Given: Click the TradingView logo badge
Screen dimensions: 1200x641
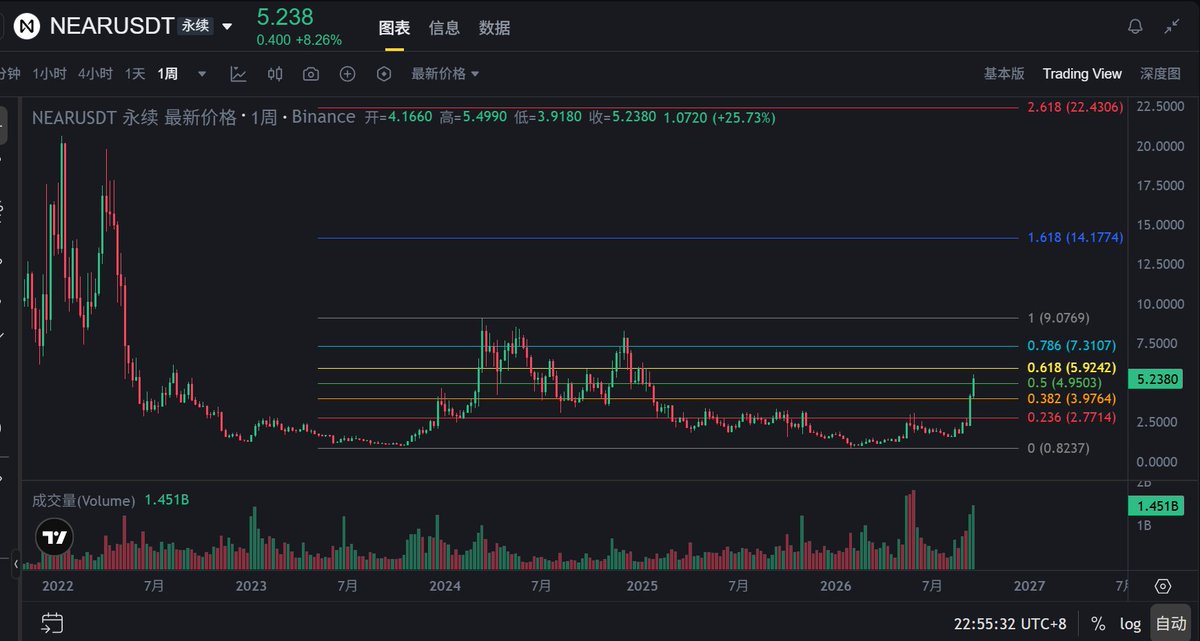Looking at the screenshot, I should tap(54, 536).
